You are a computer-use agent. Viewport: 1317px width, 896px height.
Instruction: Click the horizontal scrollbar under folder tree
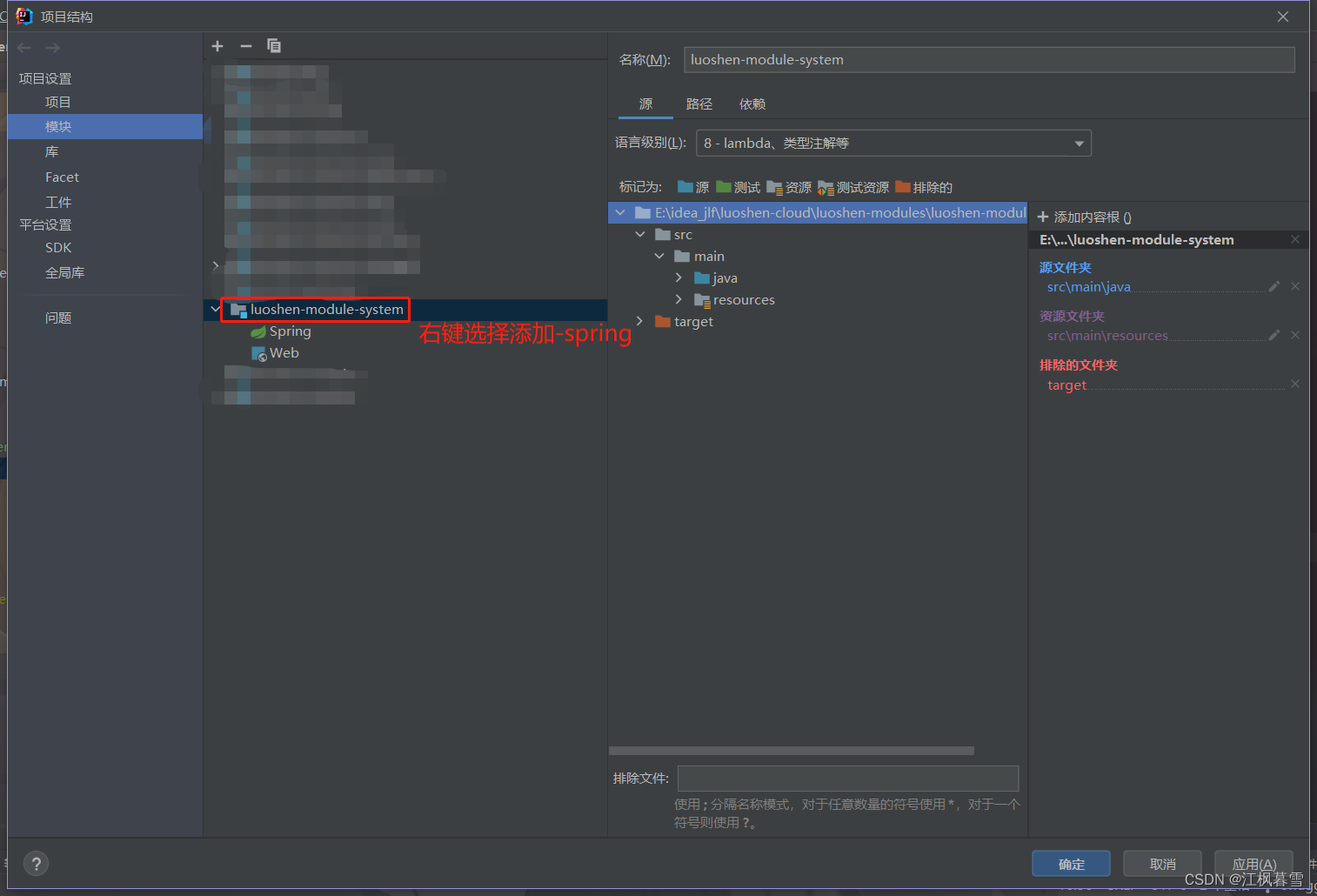pos(792,751)
